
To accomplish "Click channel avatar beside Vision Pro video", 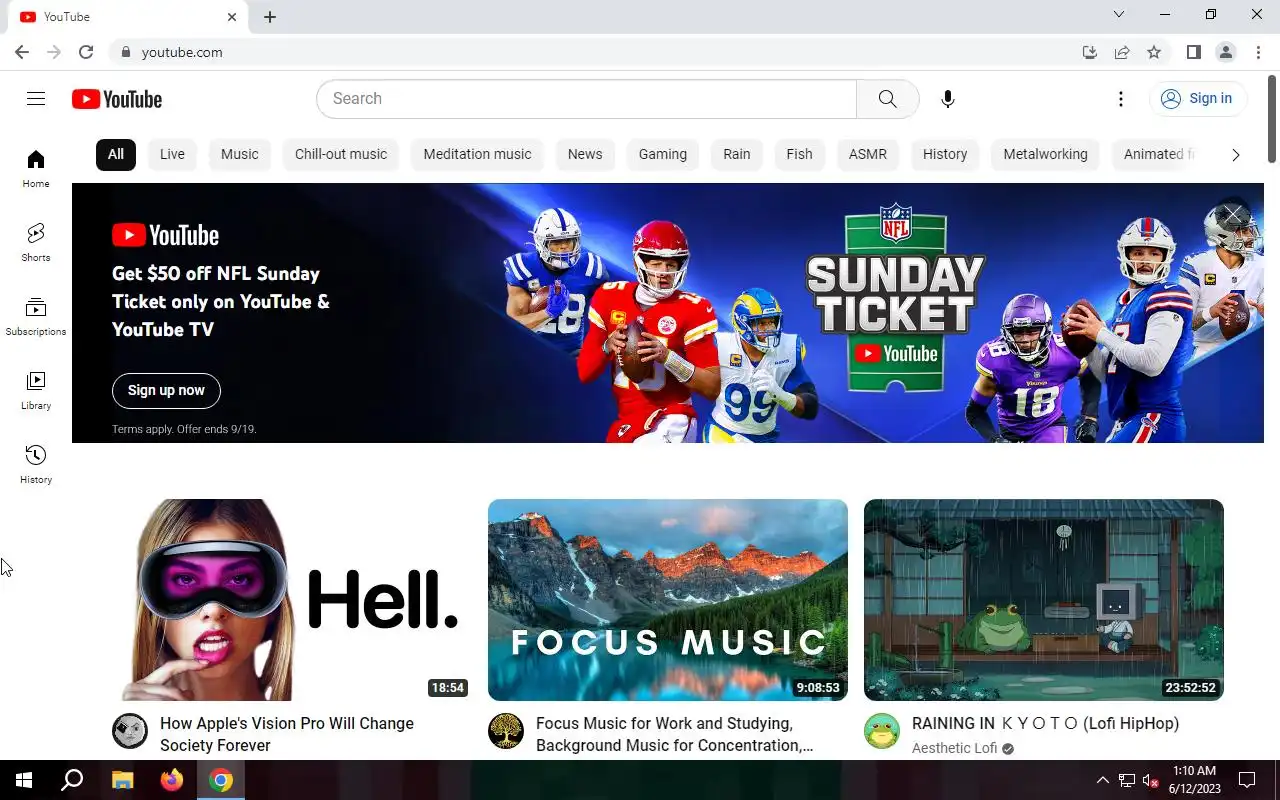I will pos(130,731).
